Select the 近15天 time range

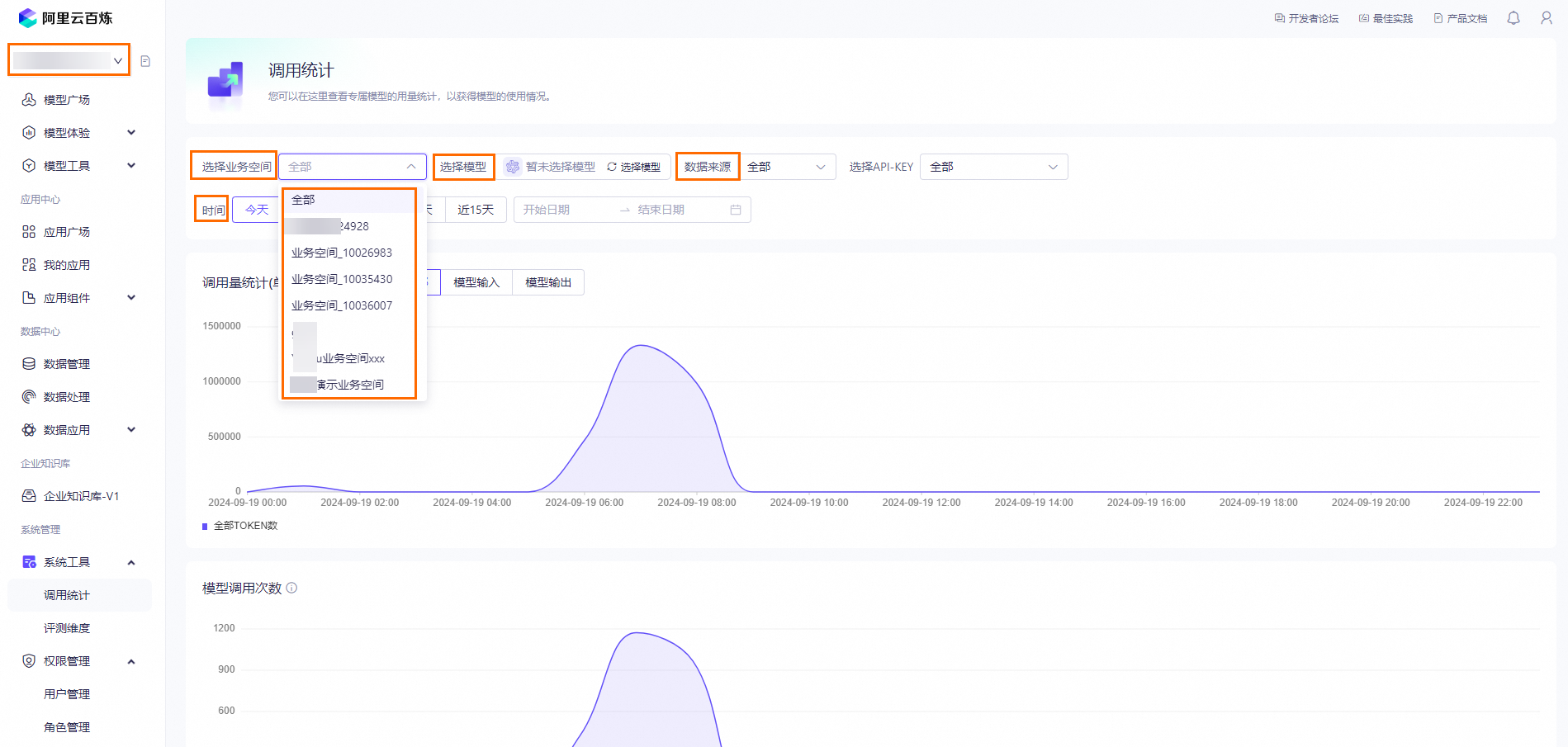476,210
